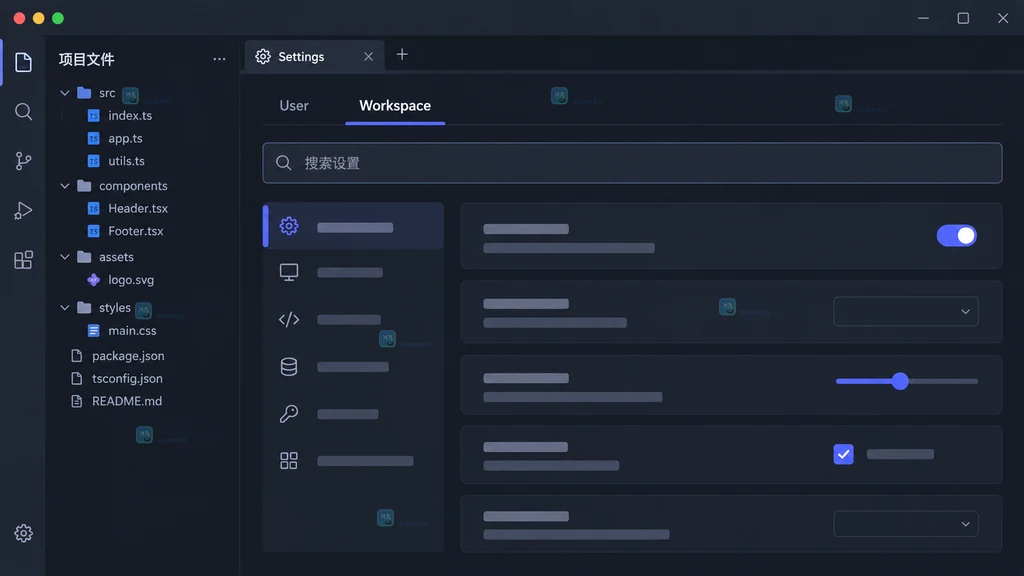Open the Extensions blocks icon
This screenshot has height=576, width=1024.
pyautogui.click(x=24, y=260)
